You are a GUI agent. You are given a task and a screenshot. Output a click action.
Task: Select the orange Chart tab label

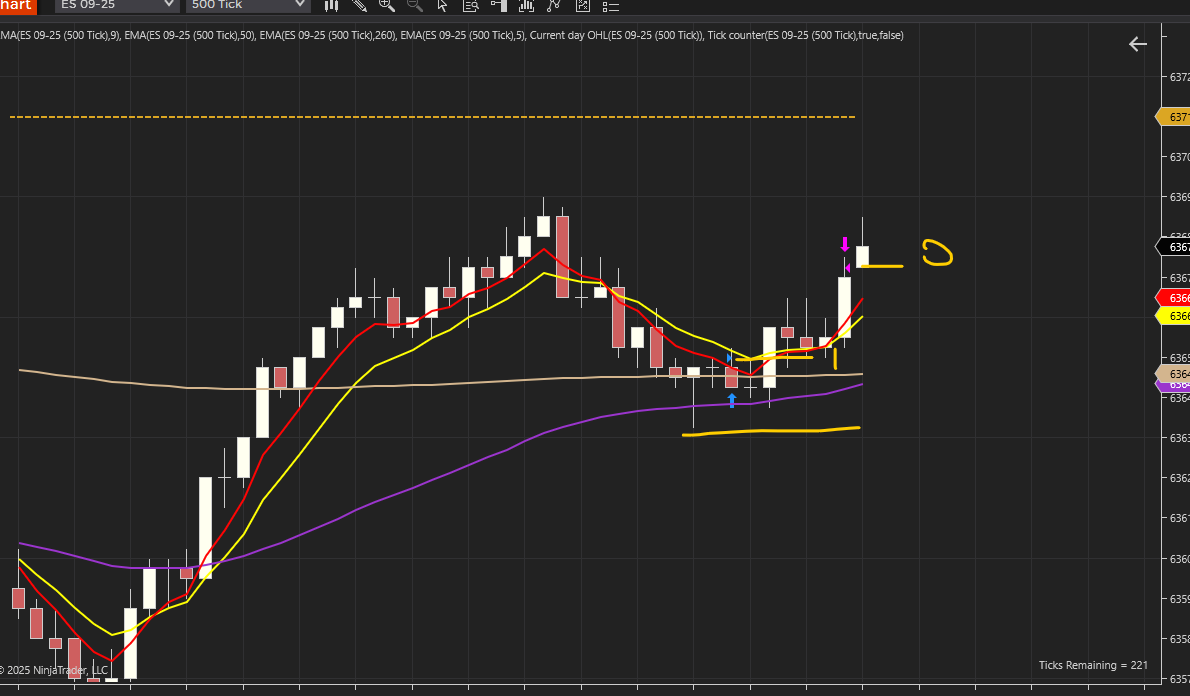pyautogui.click(x=18, y=6)
